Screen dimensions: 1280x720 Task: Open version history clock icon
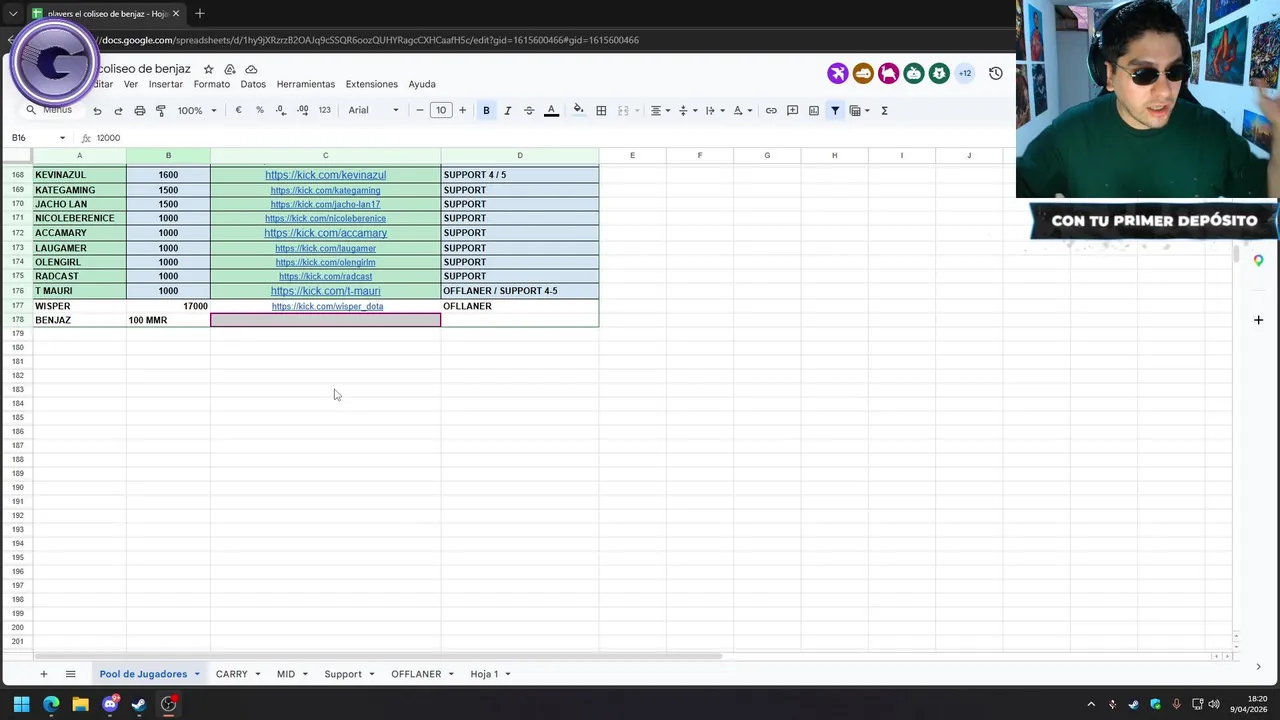[996, 73]
